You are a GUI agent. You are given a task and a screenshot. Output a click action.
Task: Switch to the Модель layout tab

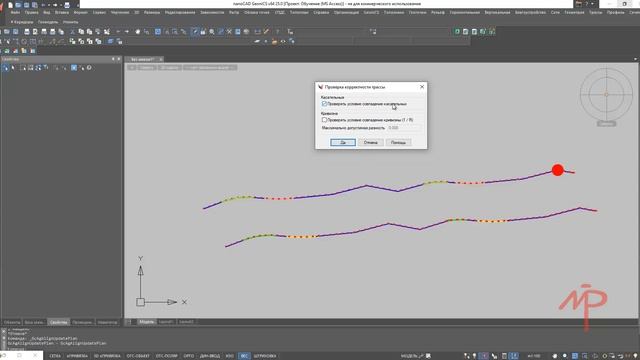[x=146, y=322]
